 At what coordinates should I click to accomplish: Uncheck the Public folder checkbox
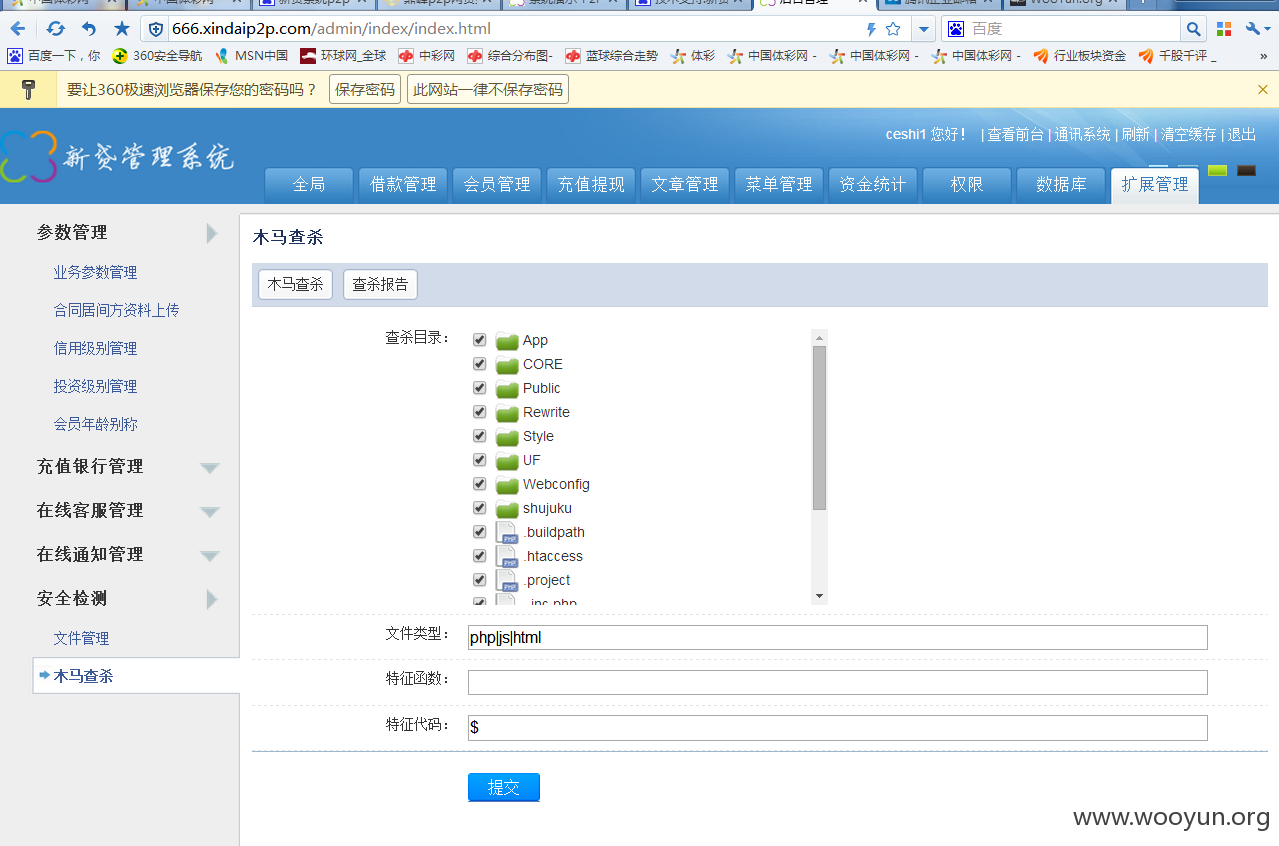(x=479, y=388)
